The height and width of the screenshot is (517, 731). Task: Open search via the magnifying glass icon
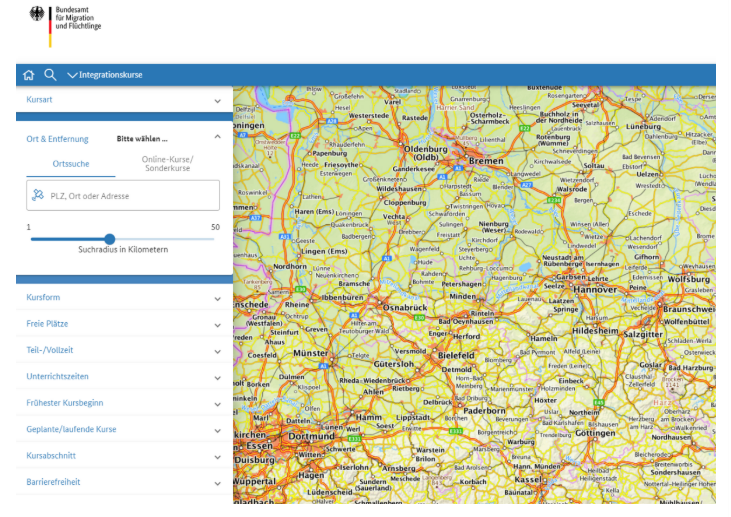pos(50,75)
